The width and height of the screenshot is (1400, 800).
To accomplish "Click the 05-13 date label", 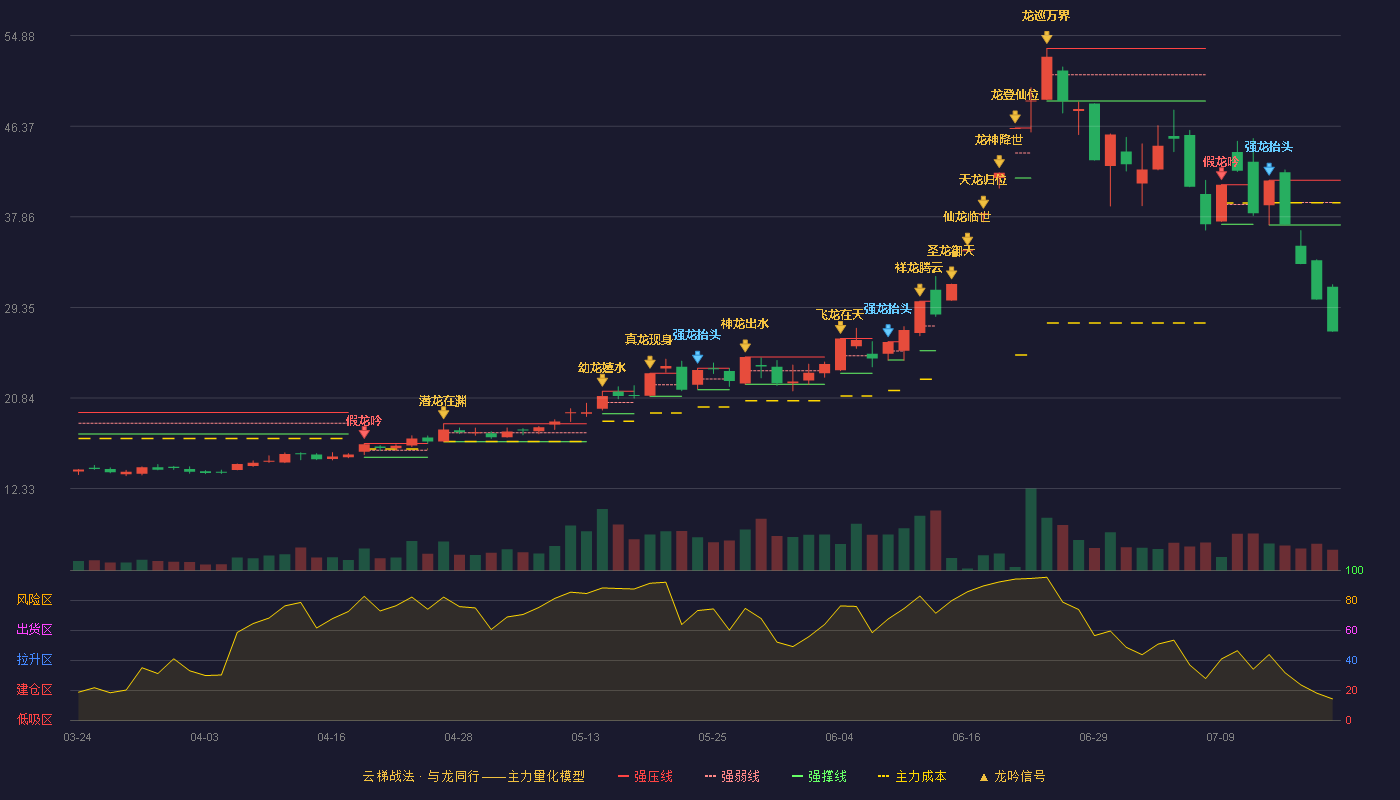I will point(585,737).
